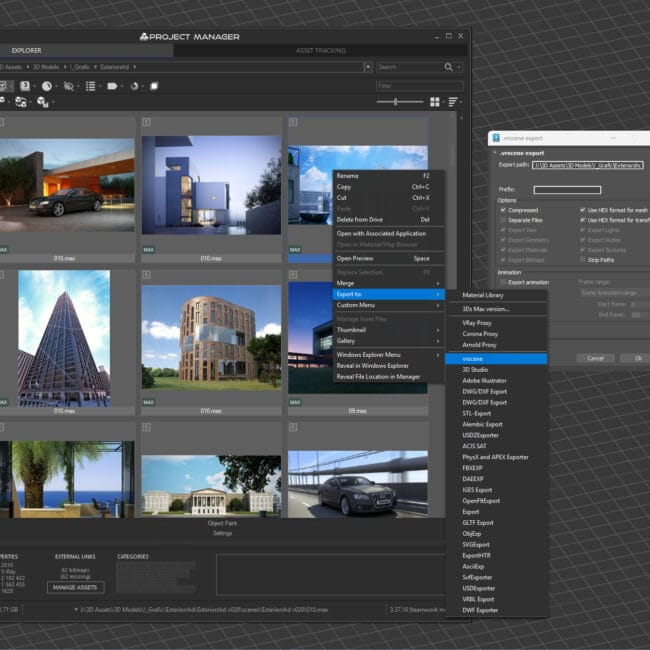This screenshot has height=650, width=650.
Task: Click the sort order lines icon
Action: pyautogui.click(x=453, y=102)
